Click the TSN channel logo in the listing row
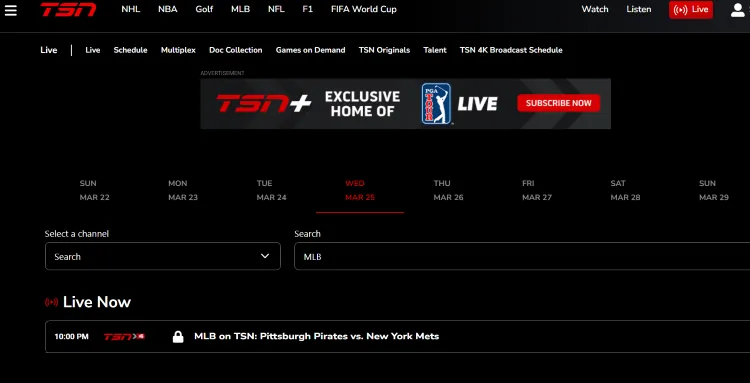750x383 pixels. pos(124,337)
